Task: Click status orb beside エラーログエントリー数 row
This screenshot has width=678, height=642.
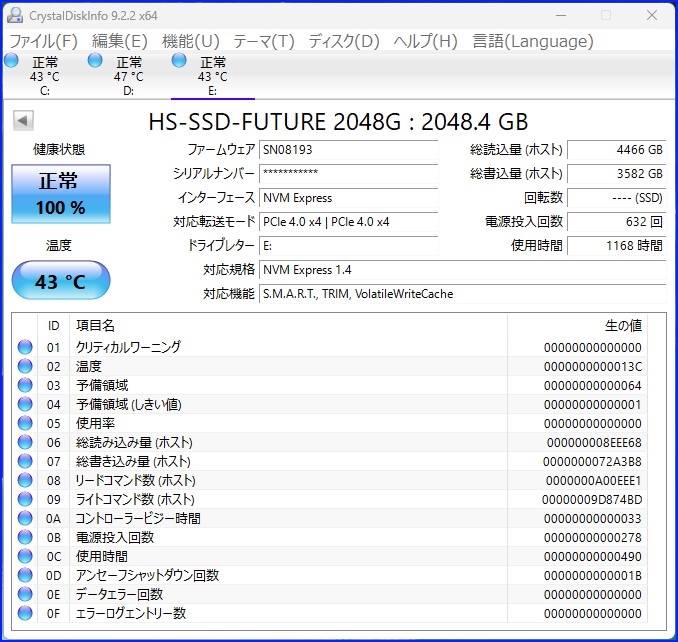Action: pos(25,613)
